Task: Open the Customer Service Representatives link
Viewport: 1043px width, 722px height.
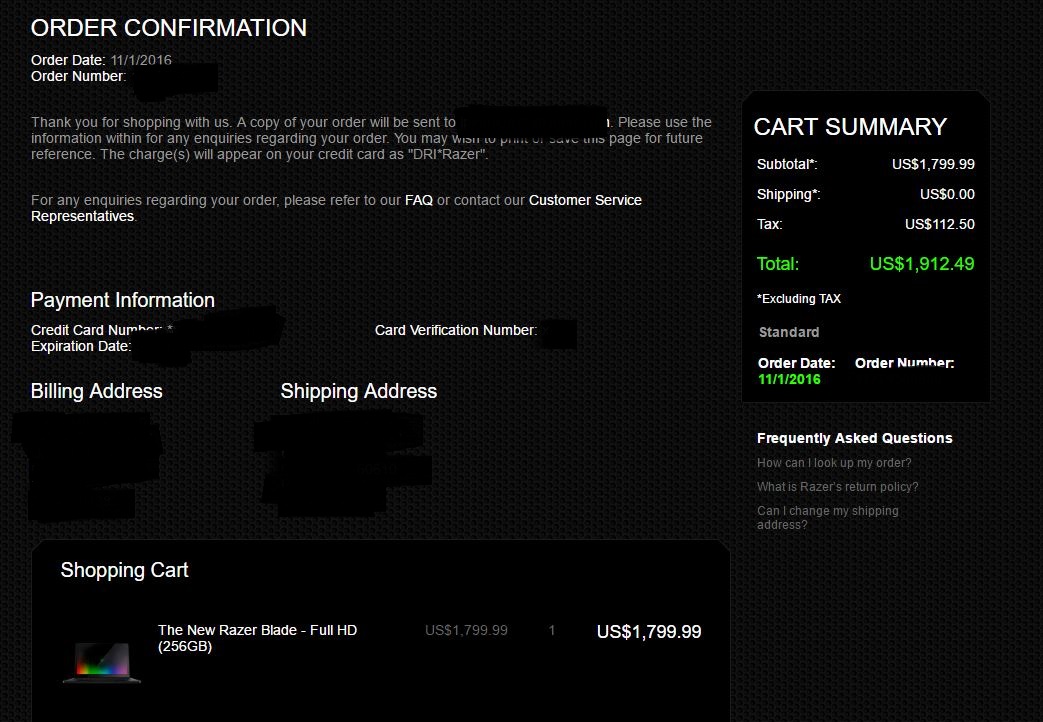Action: 336,208
